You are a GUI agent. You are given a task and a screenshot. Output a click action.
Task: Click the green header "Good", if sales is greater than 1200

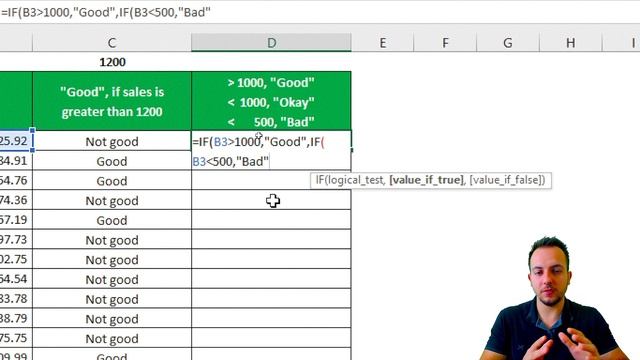click(112, 101)
